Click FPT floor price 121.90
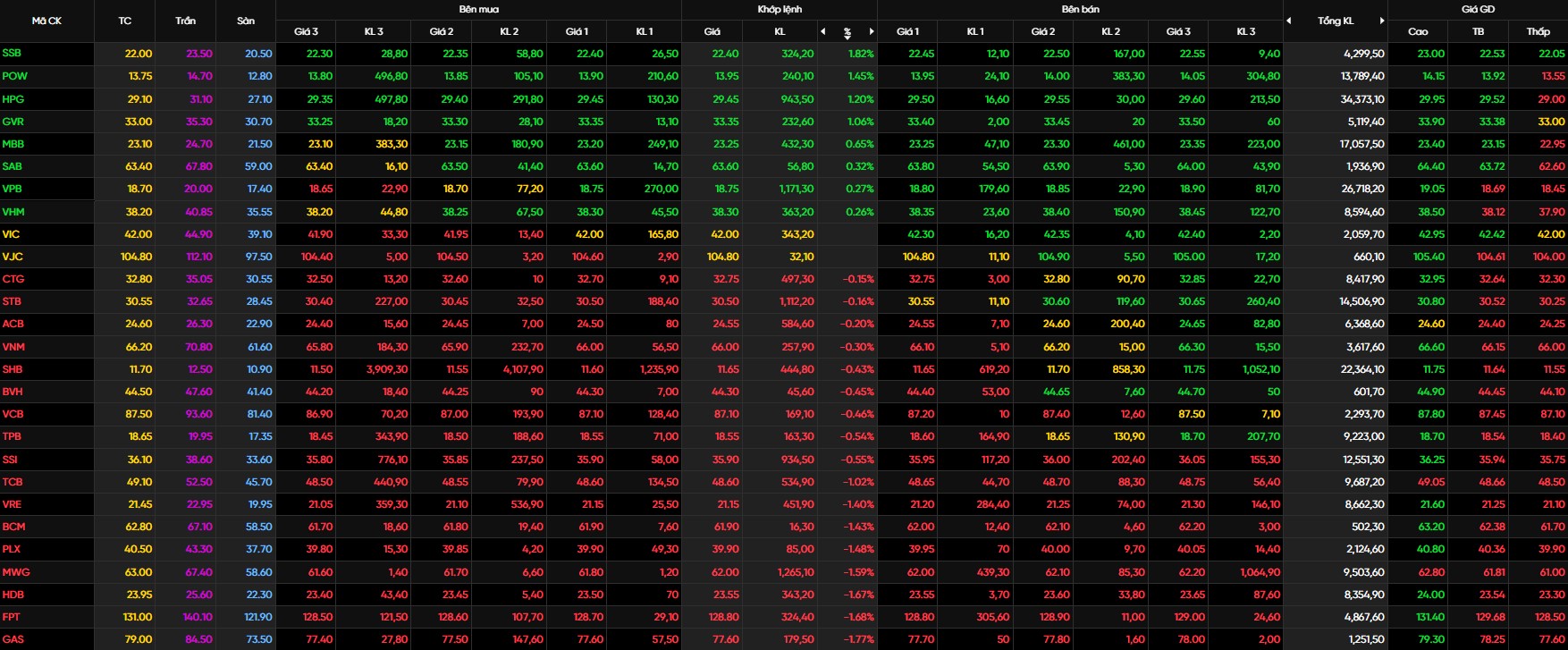Screen dimensions: 1568x650 pos(258,617)
